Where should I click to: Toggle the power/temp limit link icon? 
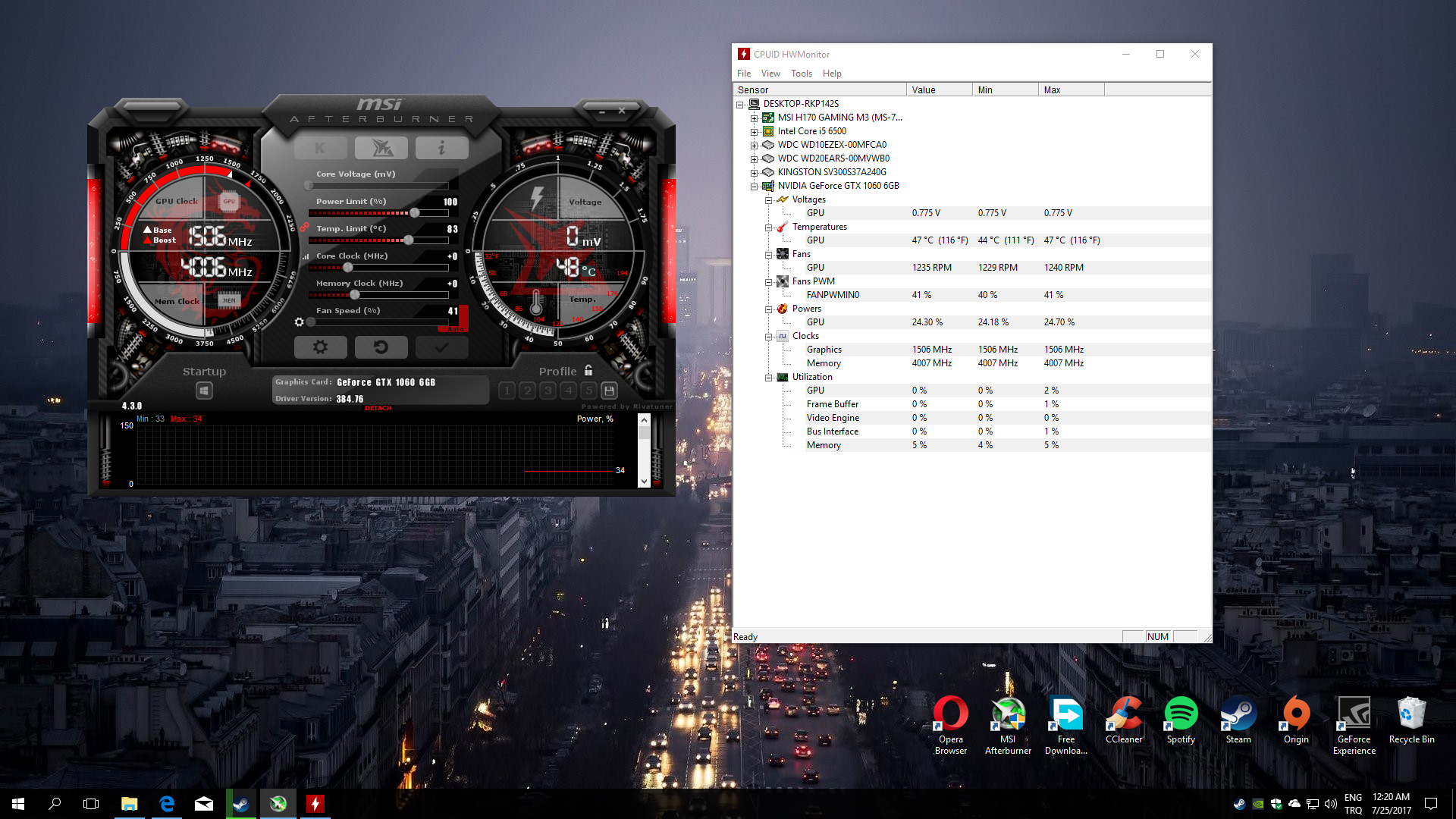point(304,227)
